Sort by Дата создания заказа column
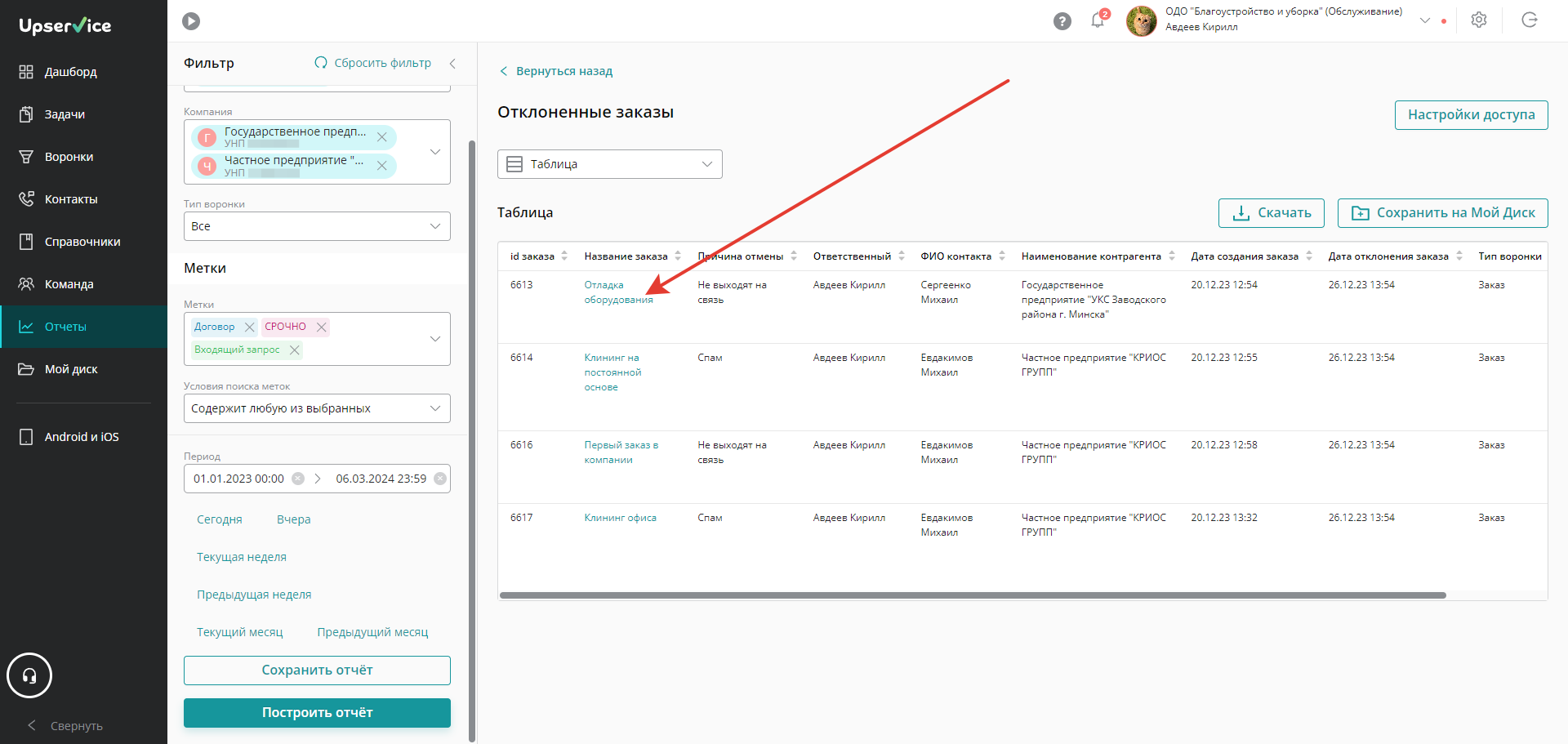 click(1309, 256)
